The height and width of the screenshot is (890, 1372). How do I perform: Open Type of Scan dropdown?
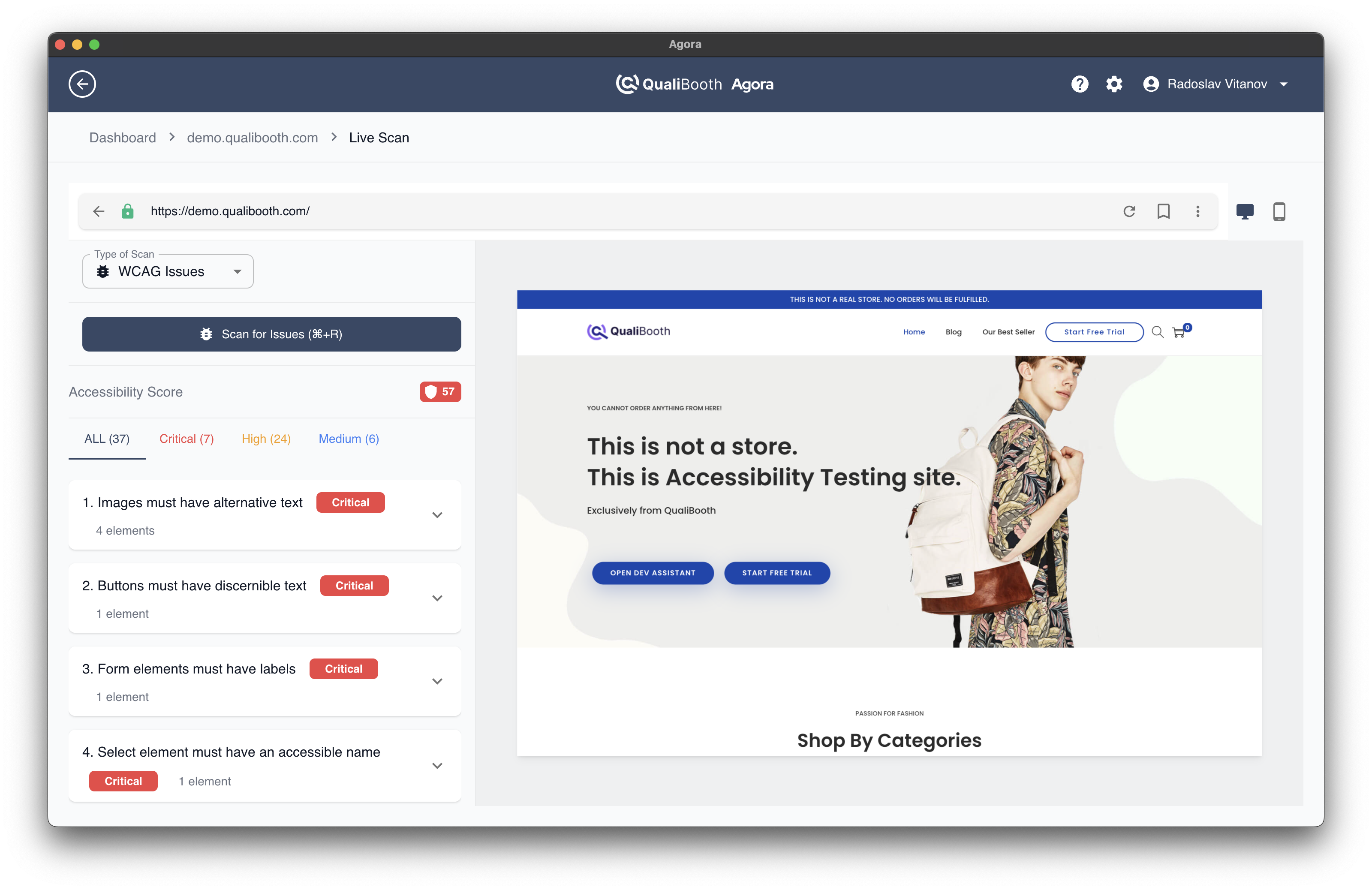tap(168, 271)
